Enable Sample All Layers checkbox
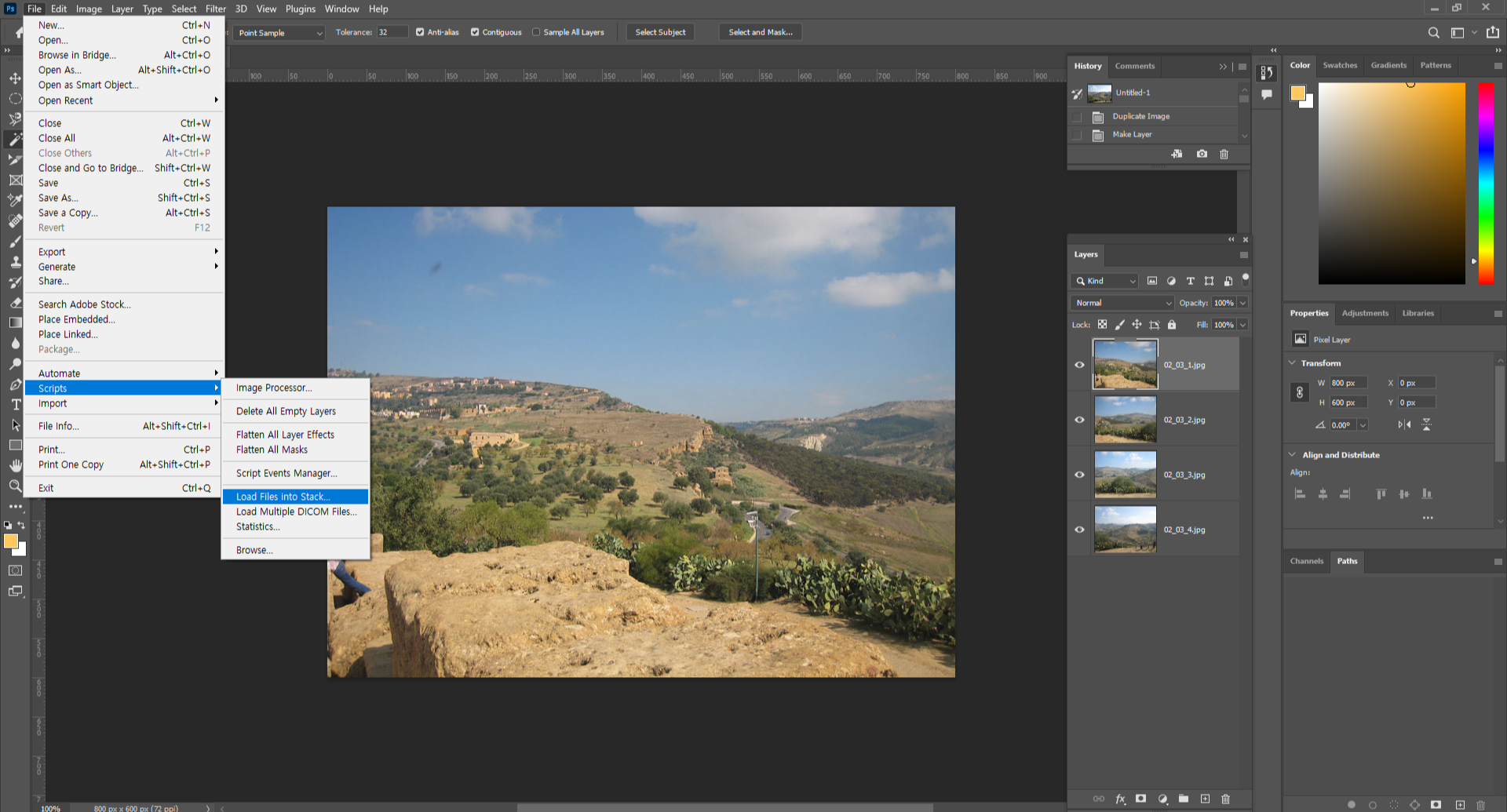The width and height of the screenshot is (1507, 812). coord(536,32)
